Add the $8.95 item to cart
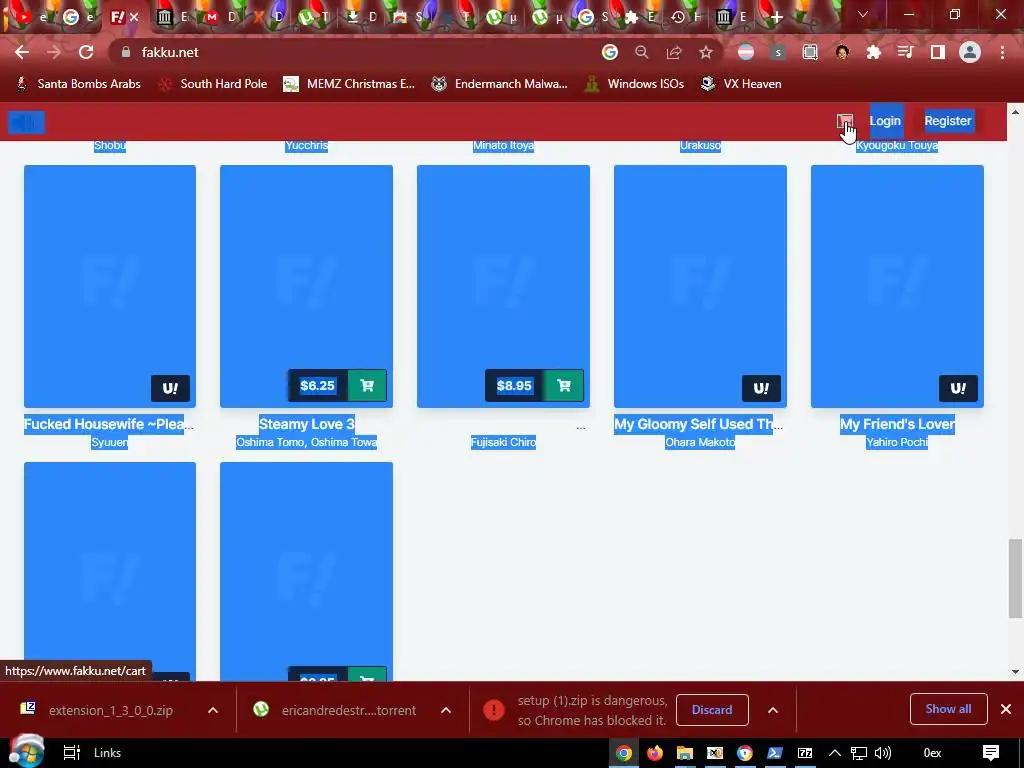1024x768 pixels. point(564,385)
